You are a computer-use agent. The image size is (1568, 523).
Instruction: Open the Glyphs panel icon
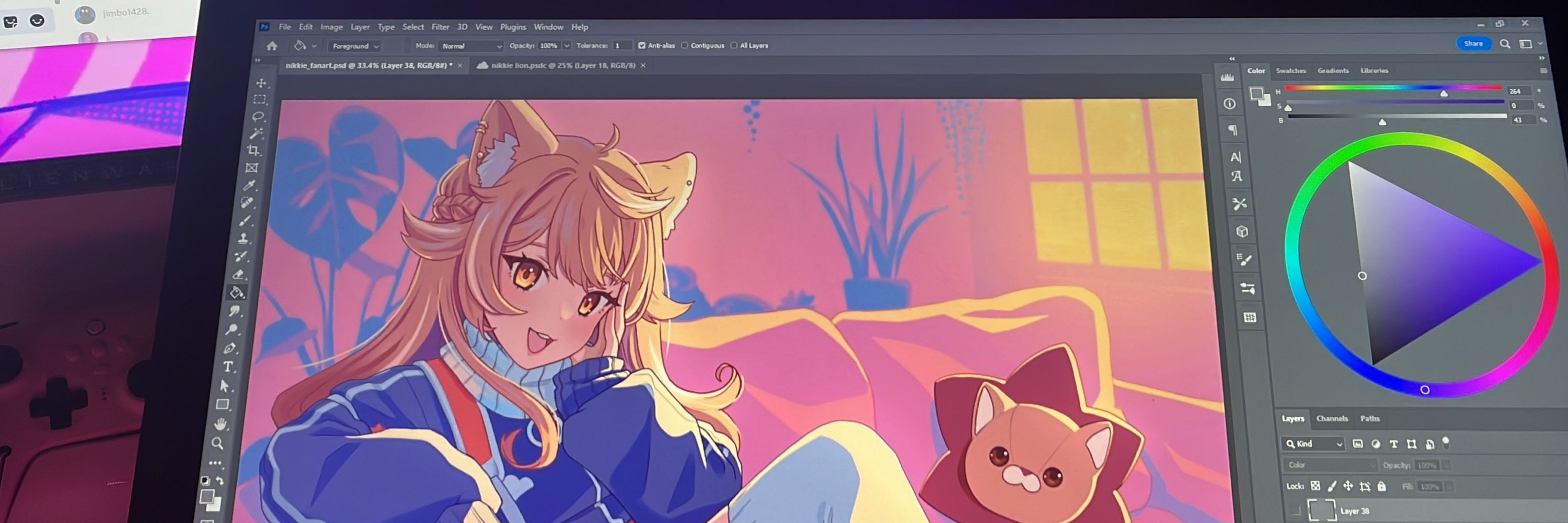(x=1237, y=177)
